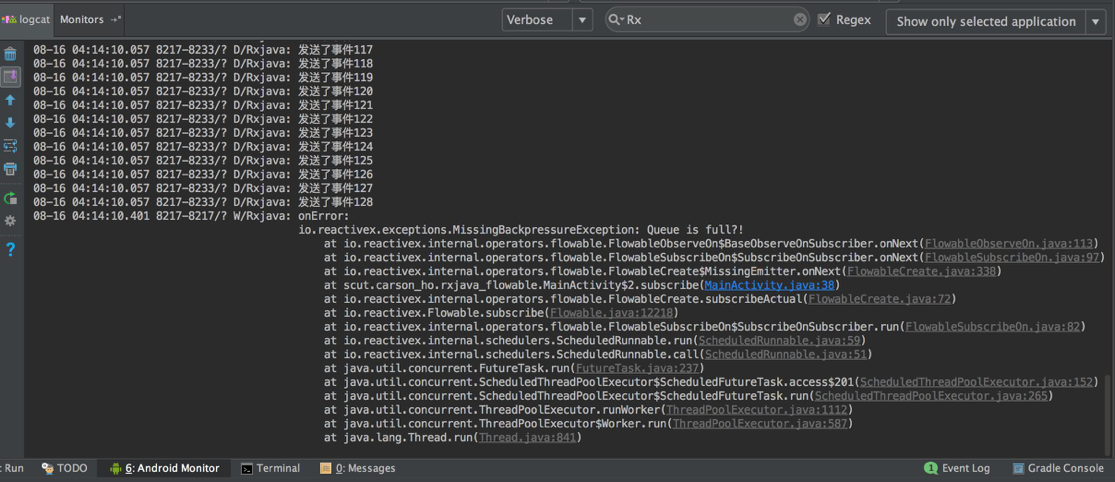Select the log line ending with 事件128

click(203, 203)
